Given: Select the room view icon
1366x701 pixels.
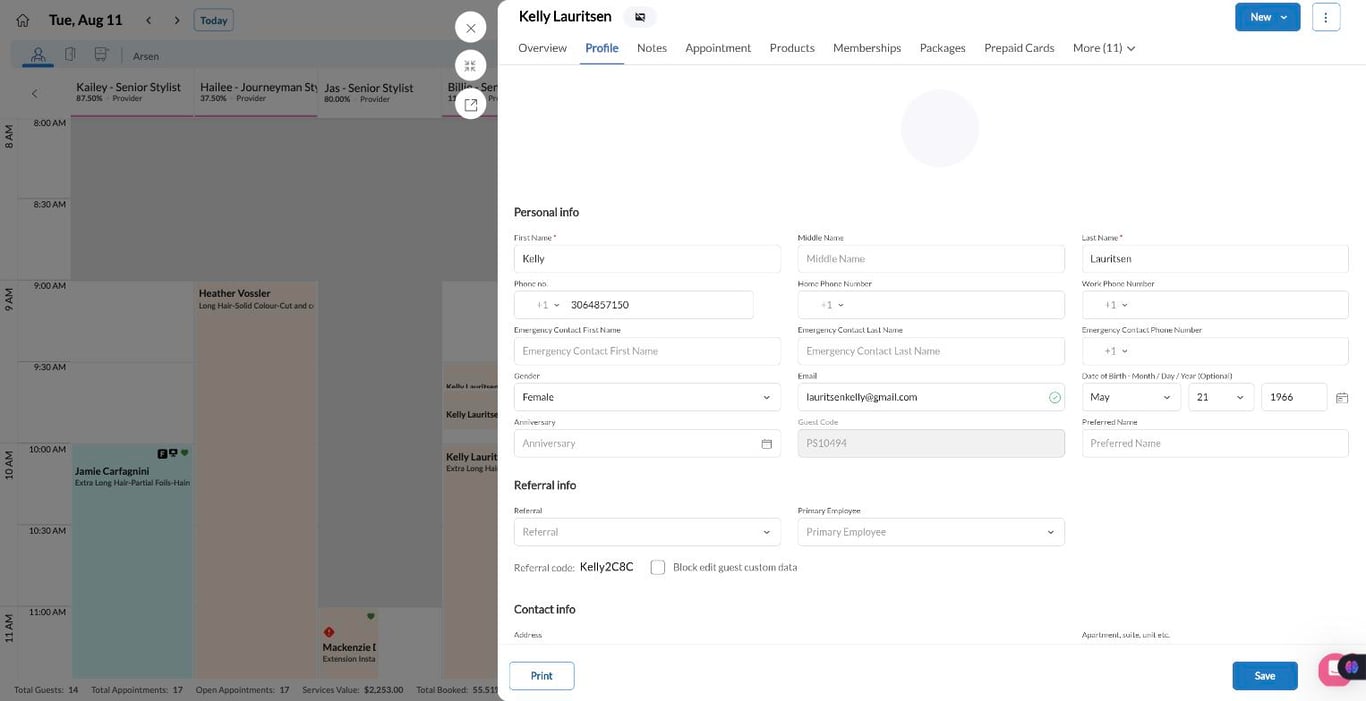Looking at the screenshot, I should 70,55.
